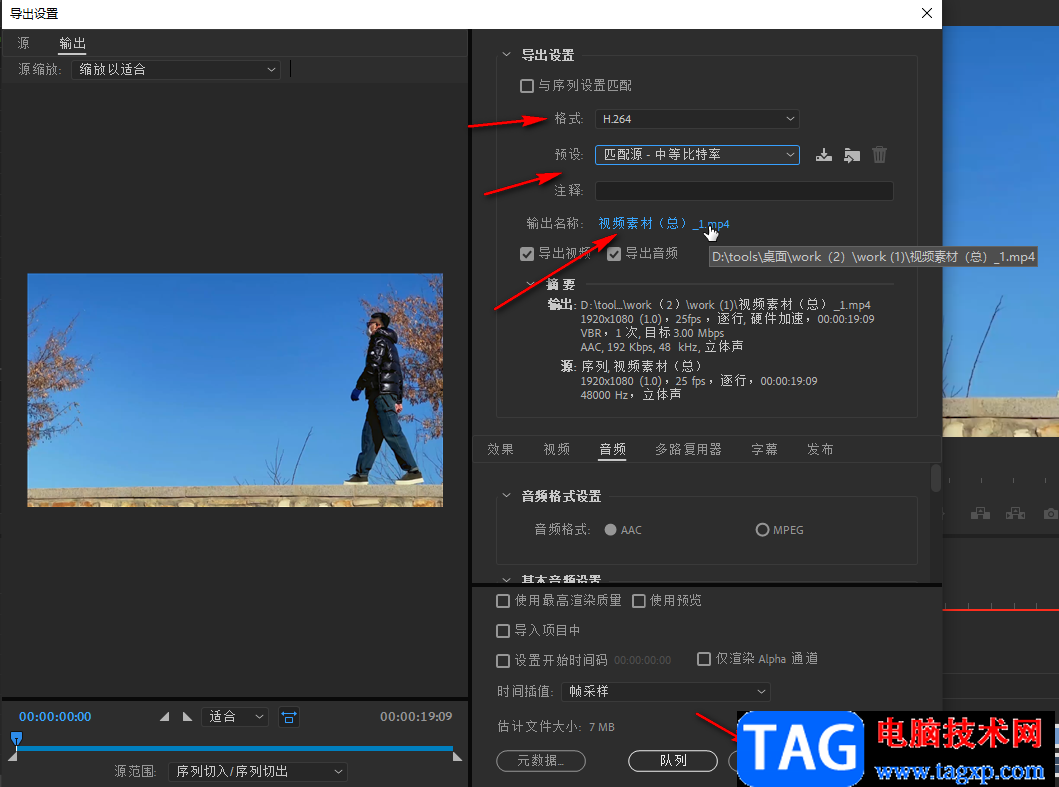This screenshot has height=787, width=1059.
Task: Enable set start timecode checkbox
Action: (x=502, y=661)
